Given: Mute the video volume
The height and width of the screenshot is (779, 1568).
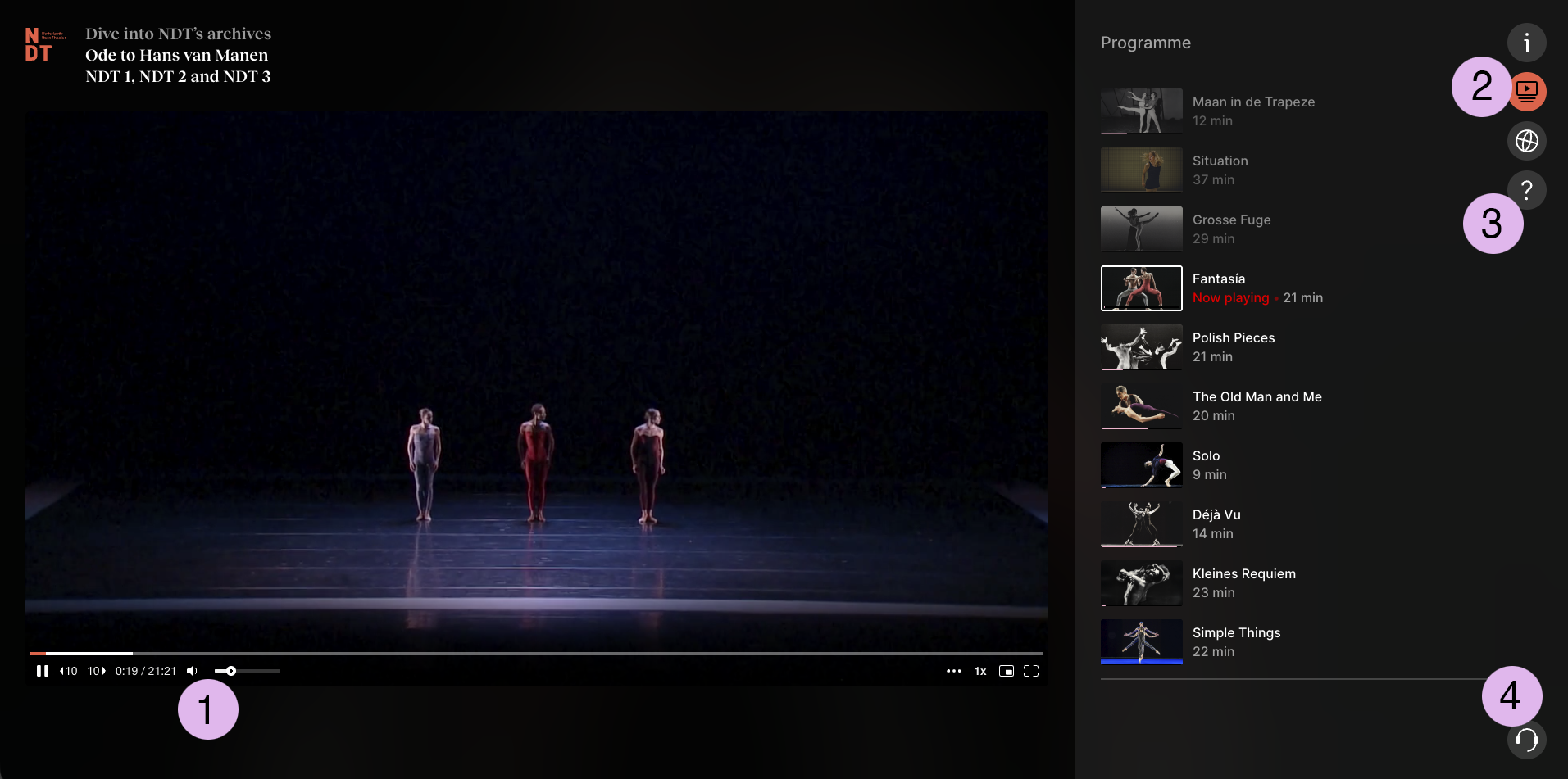Looking at the screenshot, I should pos(193,671).
